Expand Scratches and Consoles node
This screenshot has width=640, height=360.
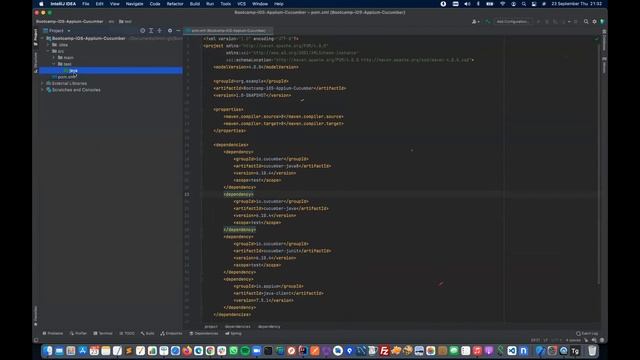pyautogui.click(x=42, y=90)
